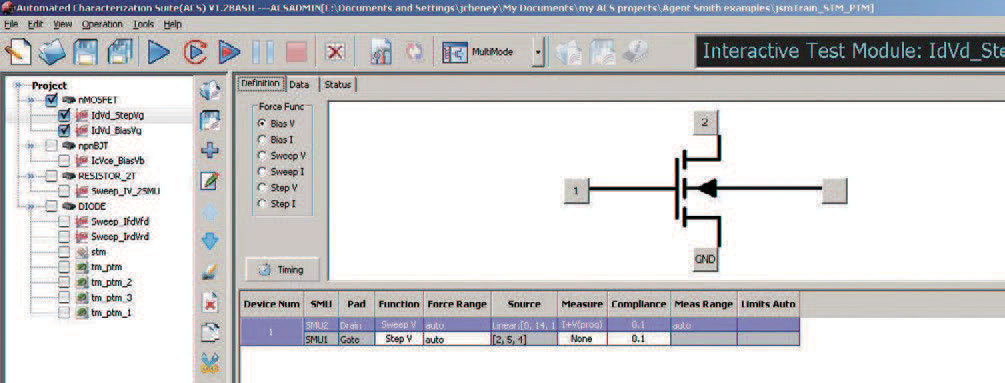
Task: Save the project with the single floppy icon
Action: click(x=85, y=52)
